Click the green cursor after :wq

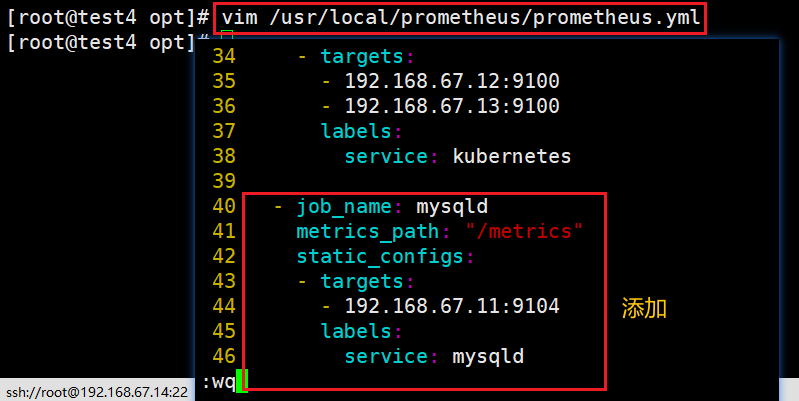click(x=243, y=381)
